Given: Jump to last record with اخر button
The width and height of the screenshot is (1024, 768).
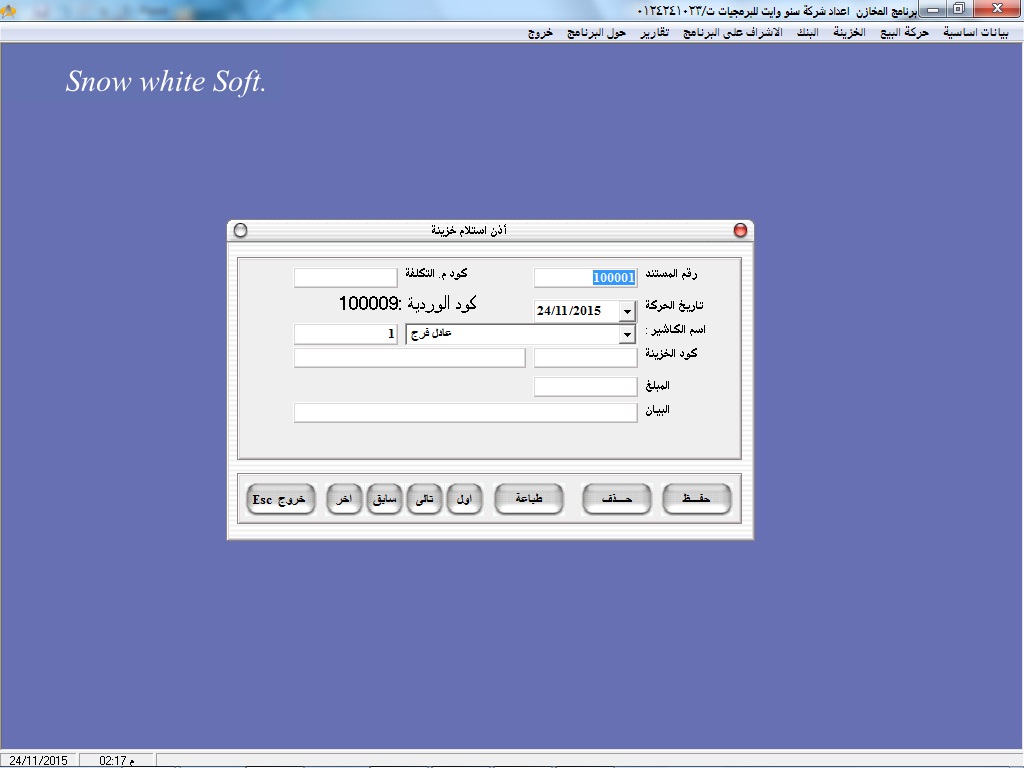Looking at the screenshot, I should pos(344,499).
